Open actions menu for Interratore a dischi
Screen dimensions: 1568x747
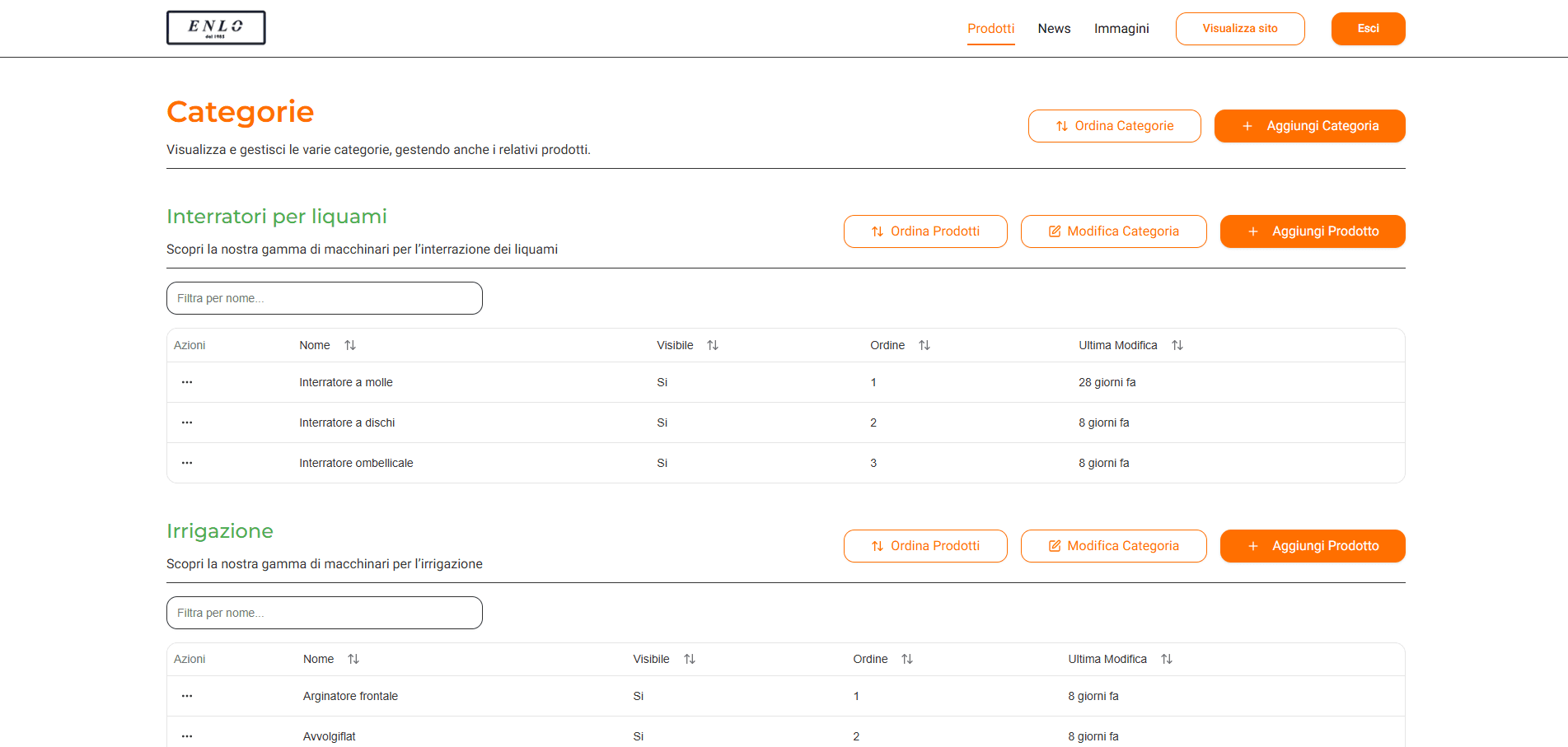click(x=187, y=423)
